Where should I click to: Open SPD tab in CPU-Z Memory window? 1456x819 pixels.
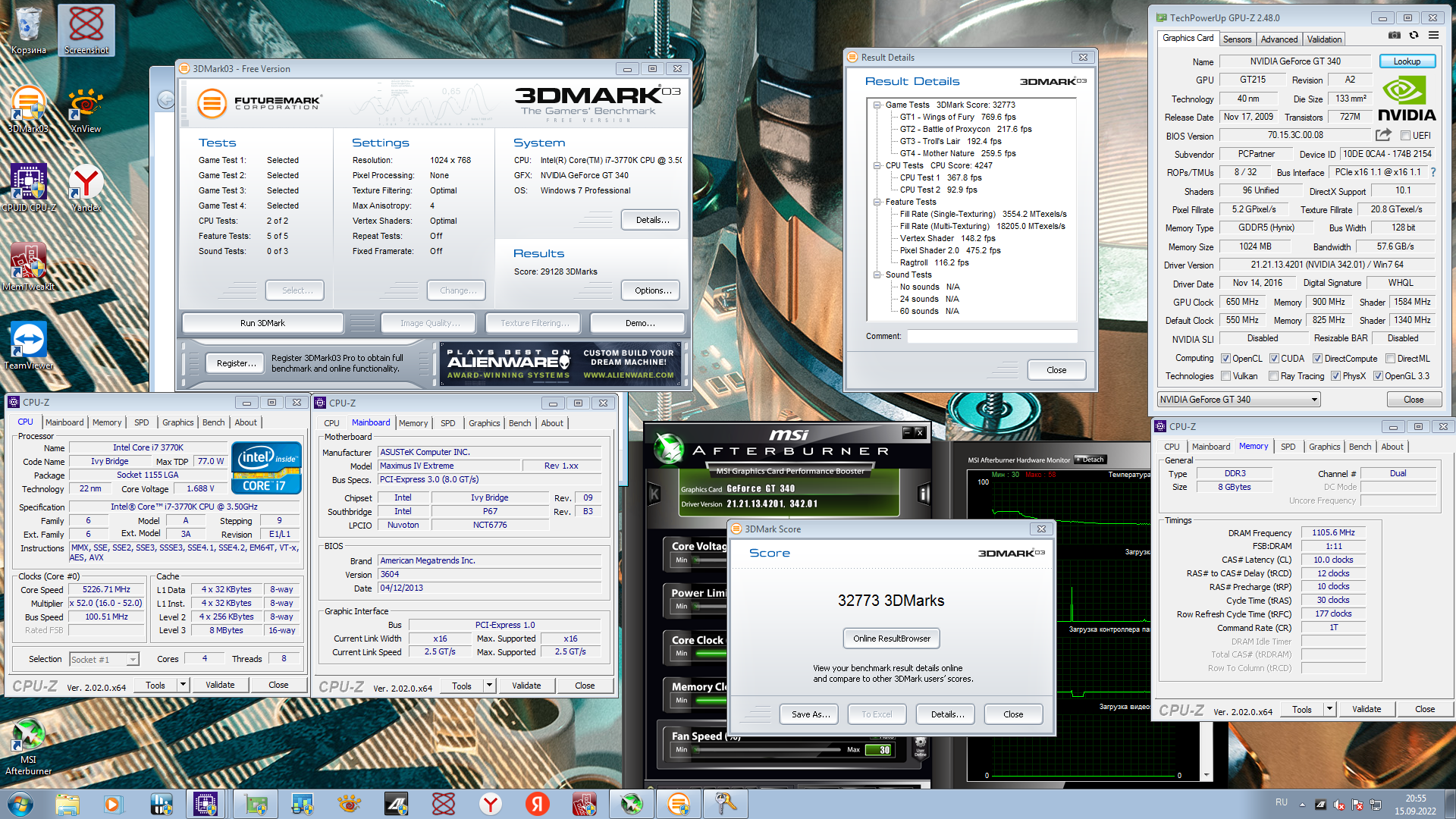1288,447
